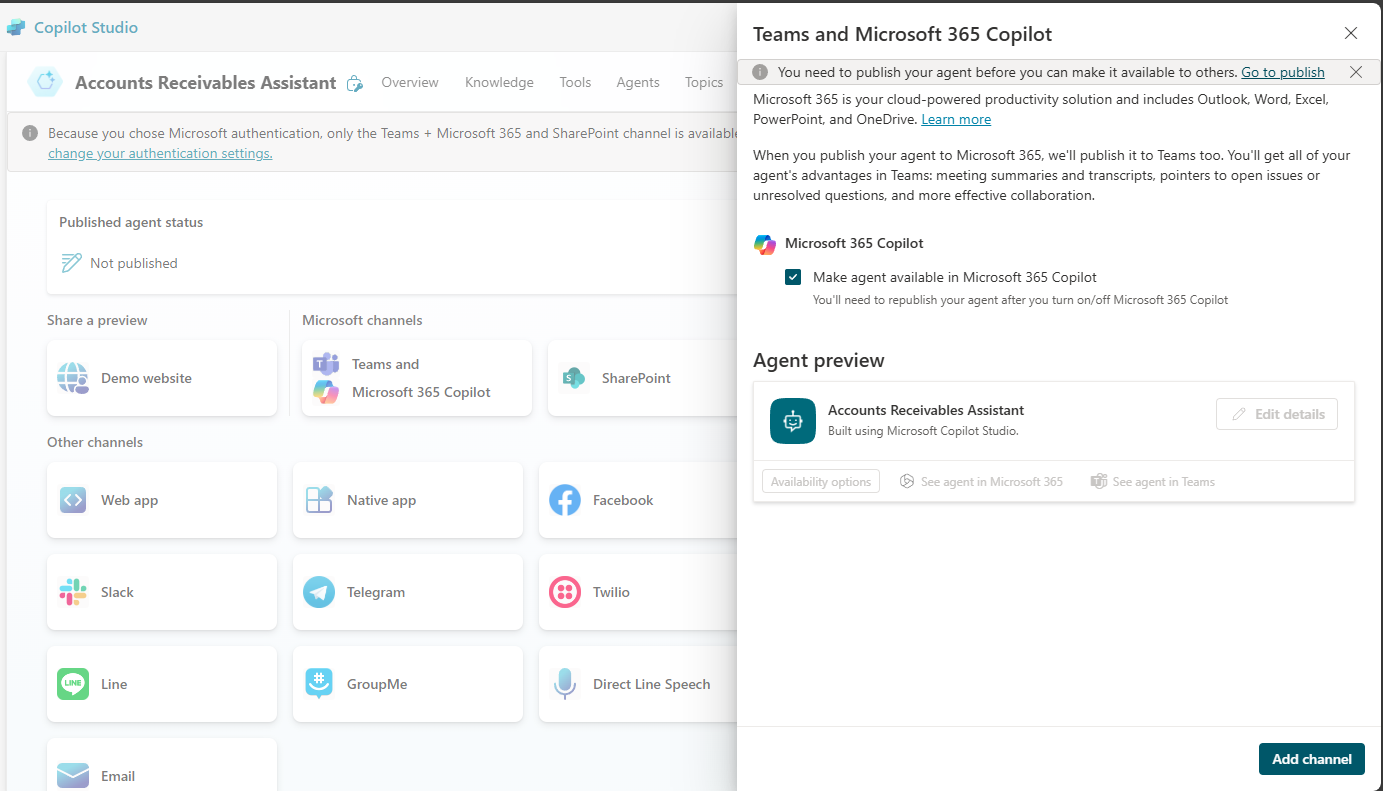The height and width of the screenshot is (791, 1383).
Task: Uncheck Make agent available in Microsoft 365 Copilot
Action: tap(792, 277)
